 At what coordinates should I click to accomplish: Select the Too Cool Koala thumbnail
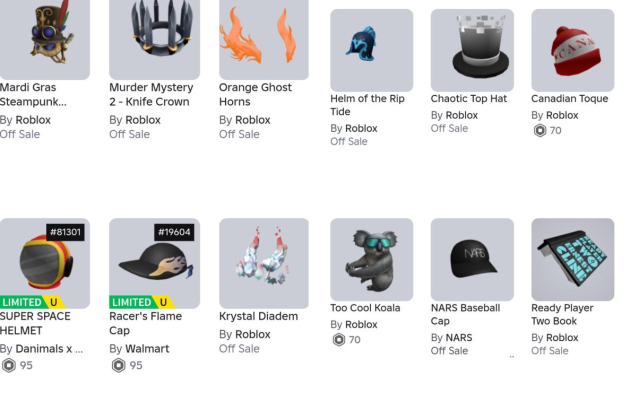(x=372, y=259)
